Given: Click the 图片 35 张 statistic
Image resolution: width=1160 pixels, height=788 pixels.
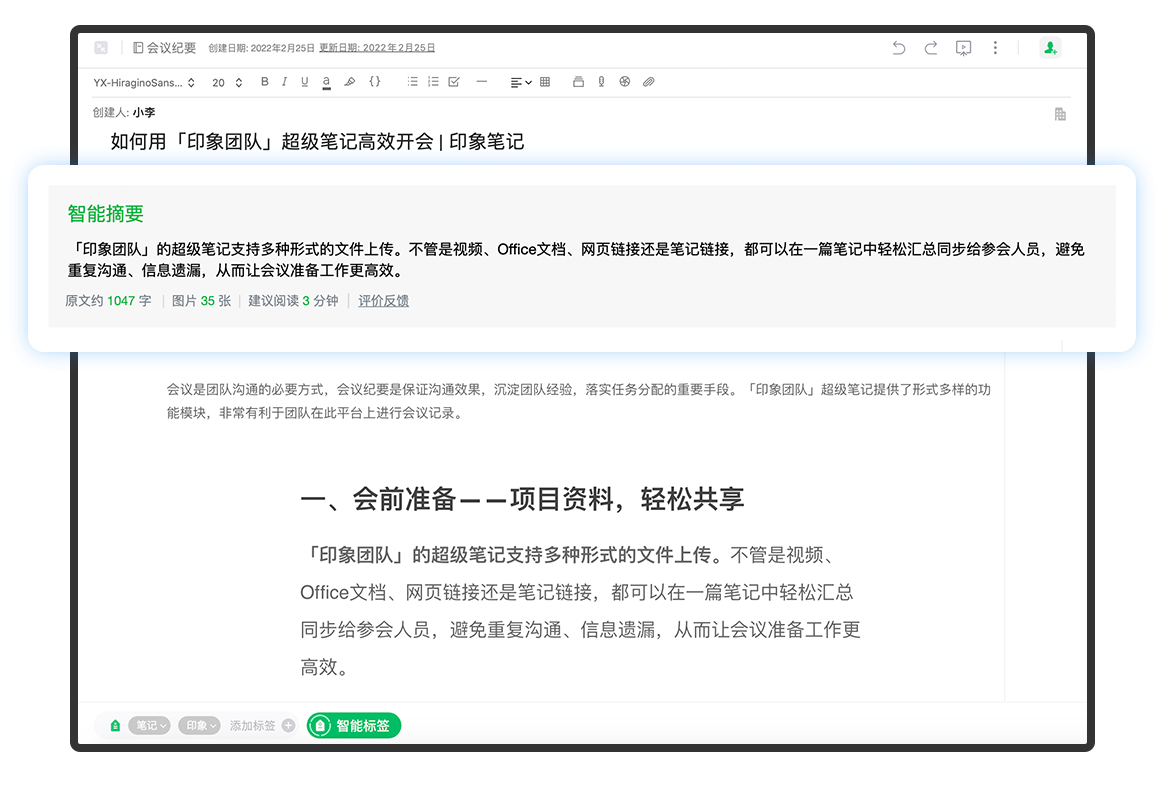Looking at the screenshot, I should tap(201, 301).
